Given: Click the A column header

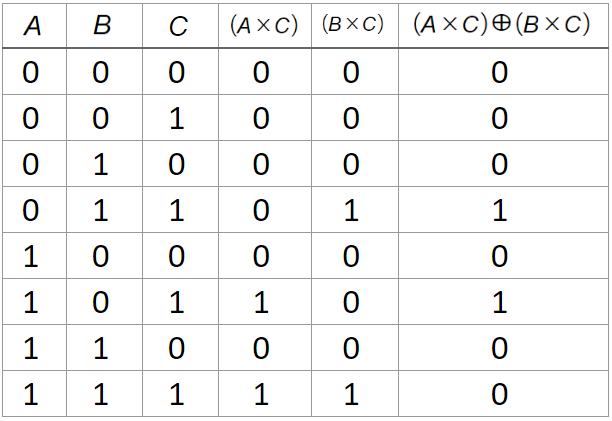Looking at the screenshot, I should coord(33,26).
